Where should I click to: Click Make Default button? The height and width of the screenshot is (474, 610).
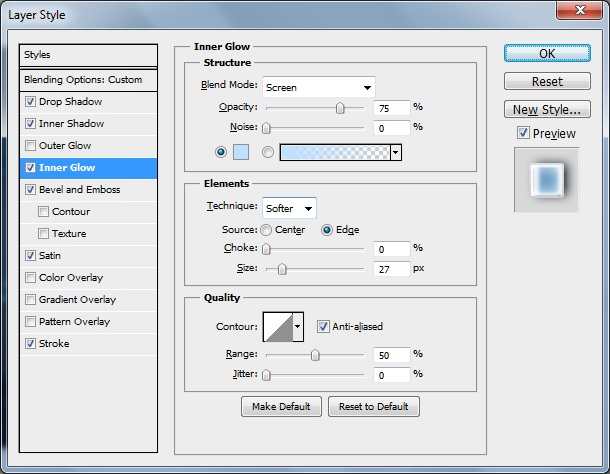(281, 407)
